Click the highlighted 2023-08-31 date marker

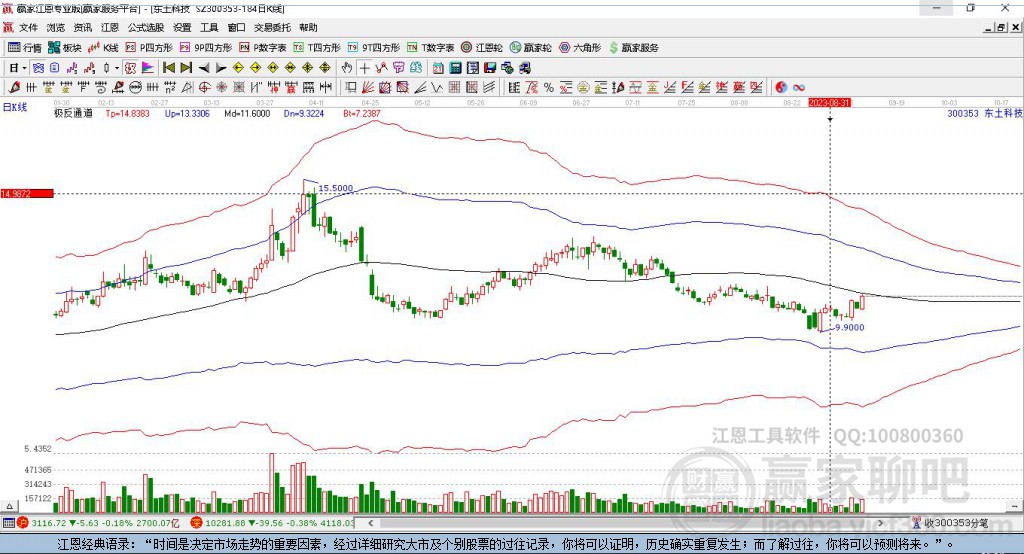[x=829, y=103]
